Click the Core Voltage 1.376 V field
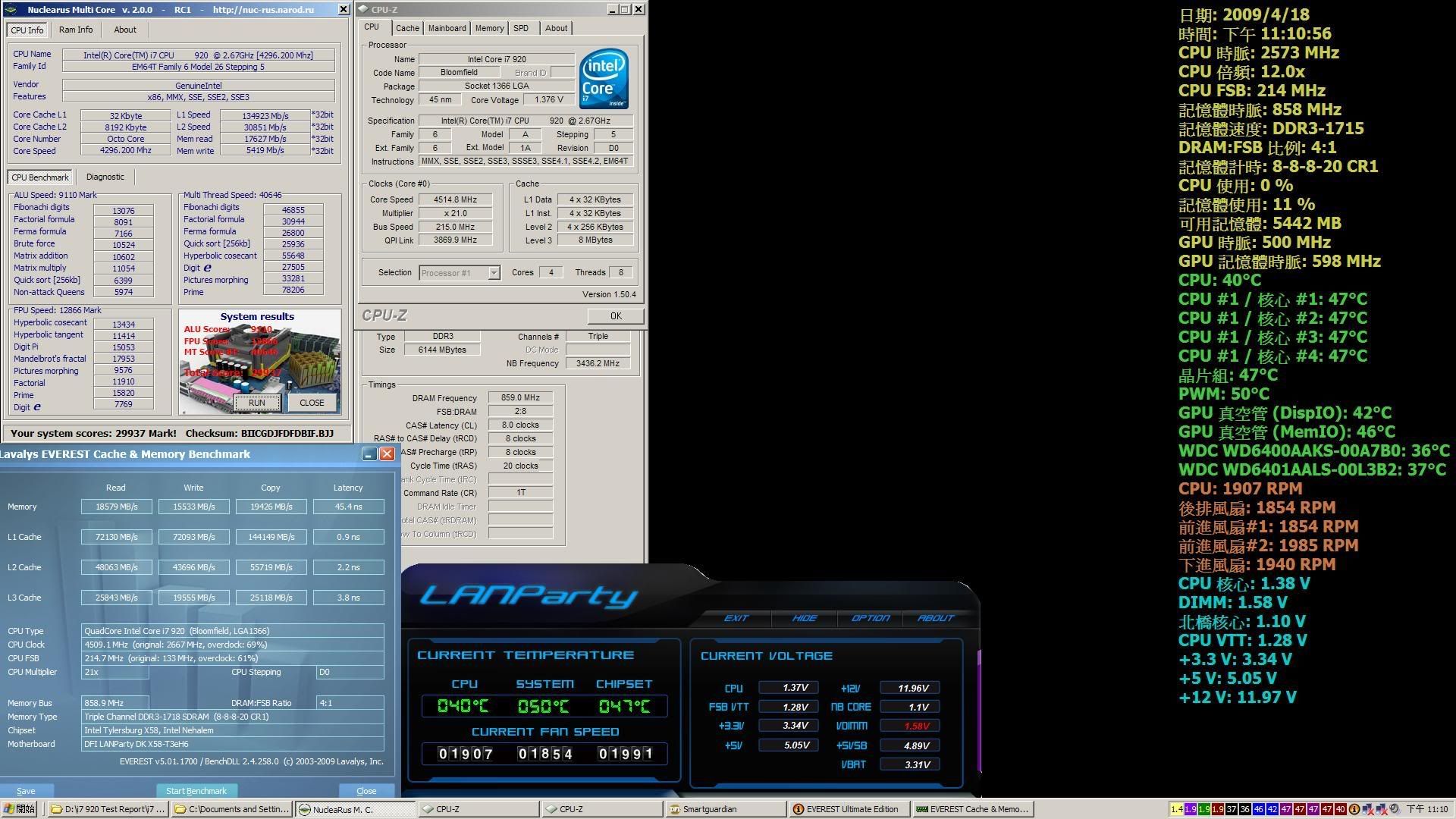The height and width of the screenshot is (819, 1456). click(548, 100)
